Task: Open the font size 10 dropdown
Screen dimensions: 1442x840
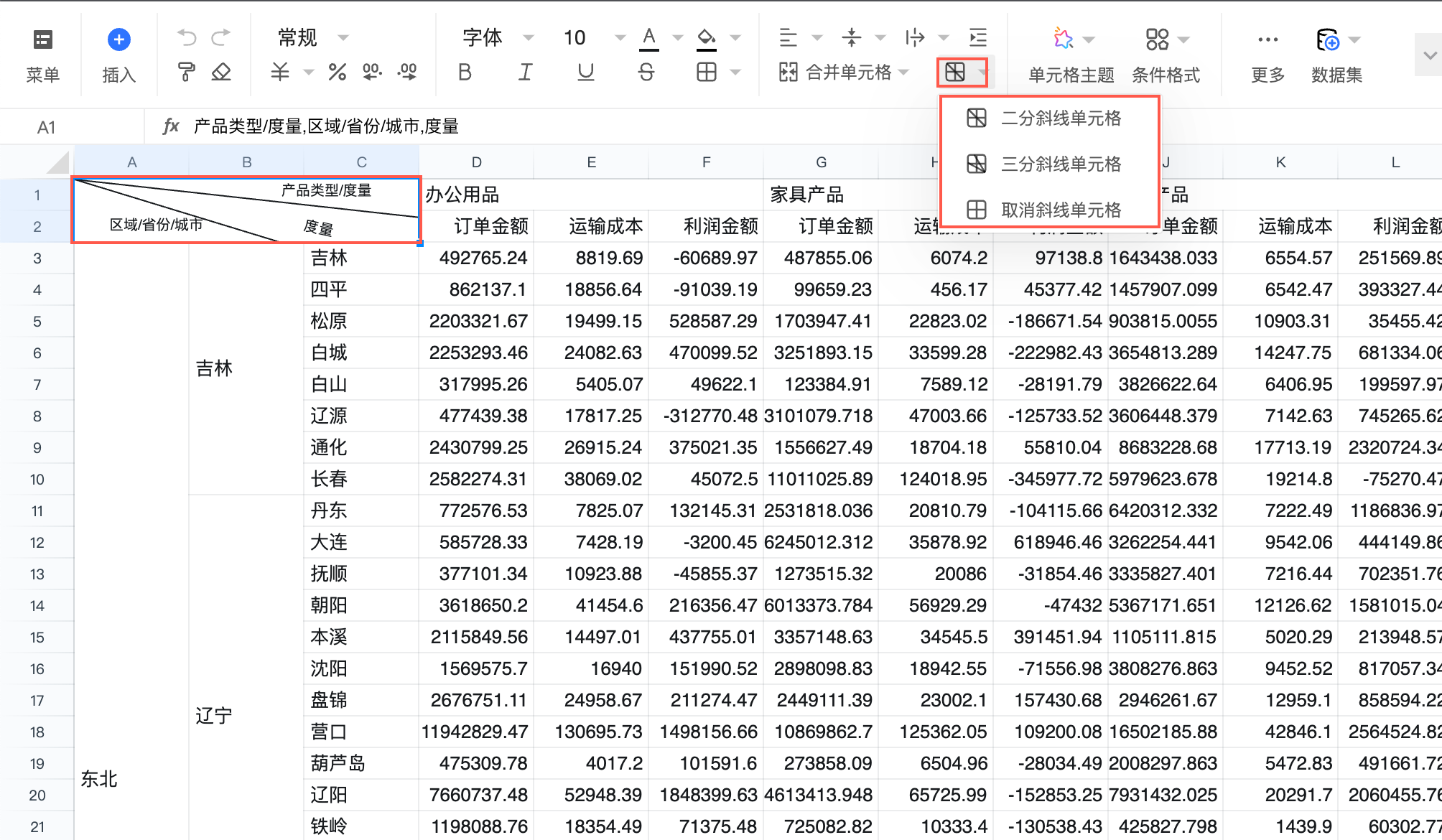Action: click(620, 37)
